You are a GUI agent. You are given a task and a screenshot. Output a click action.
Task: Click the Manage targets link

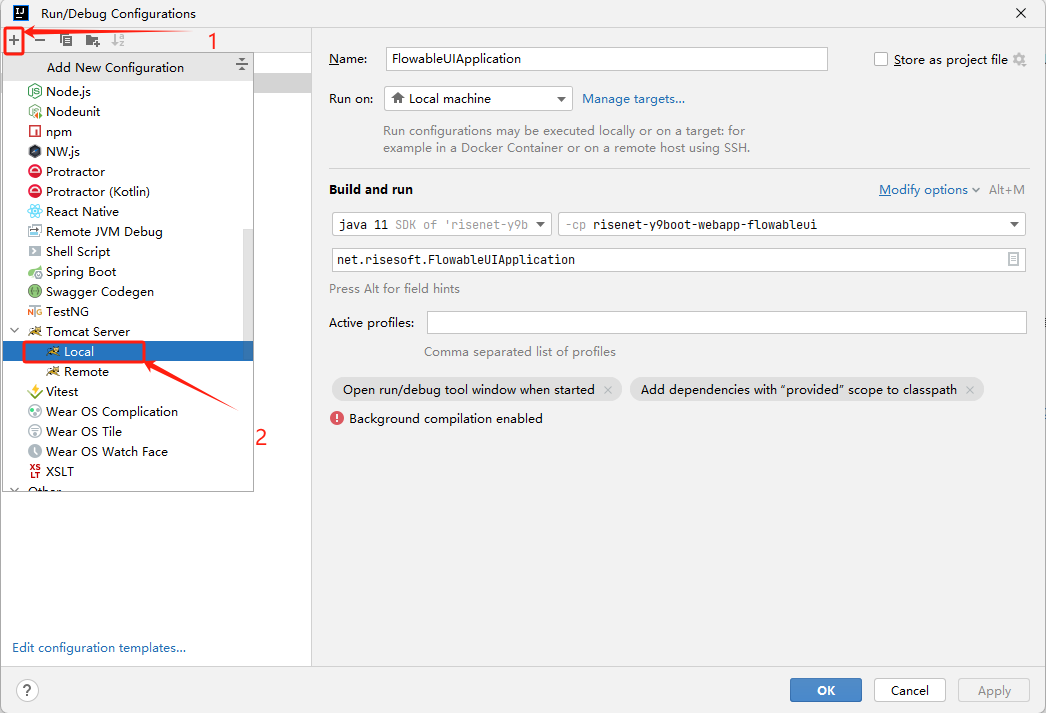point(633,99)
